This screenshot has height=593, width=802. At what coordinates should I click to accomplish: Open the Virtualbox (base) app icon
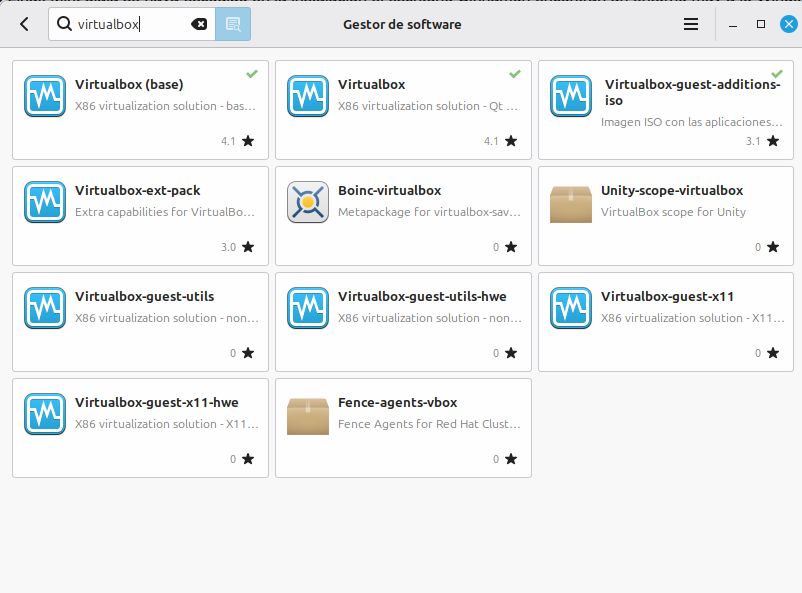pyautogui.click(x=45, y=96)
